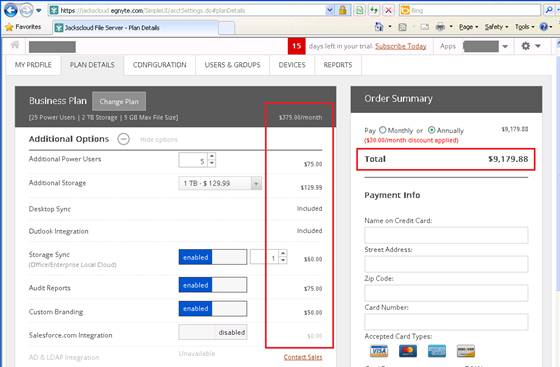Select the Monthly payment radio button
The height and width of the screenshot is (367, 560).
point(382,130)
